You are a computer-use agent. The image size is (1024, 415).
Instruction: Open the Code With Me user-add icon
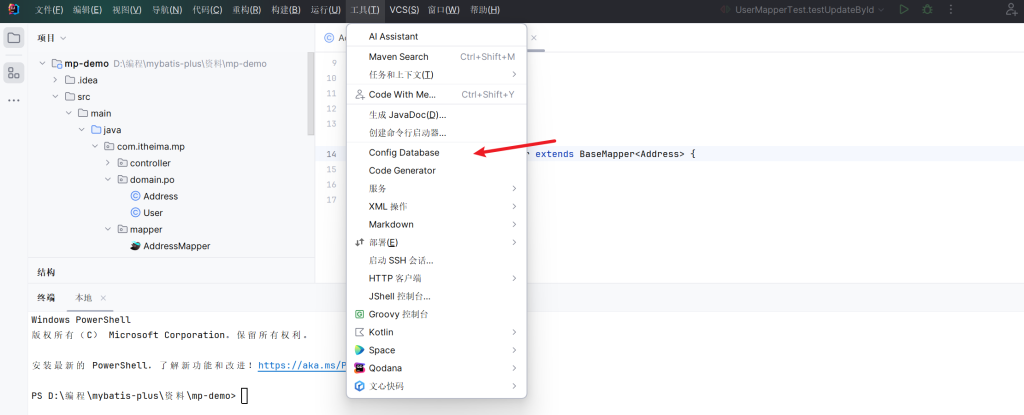click(x=360, y=95)
